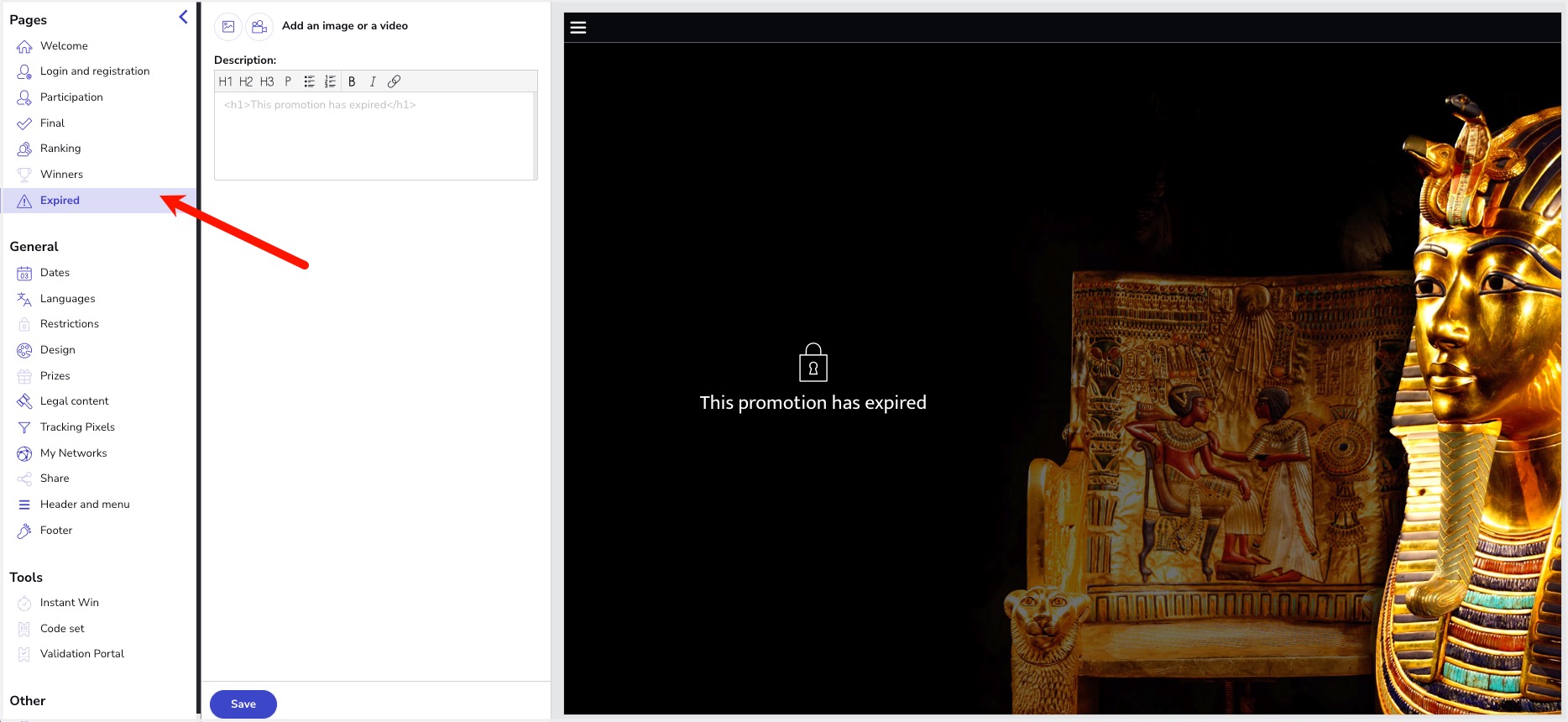This screenshot has height=722, width=1568.
Task: Open the hamburger menu in the preview
Action: pos(578,28)
